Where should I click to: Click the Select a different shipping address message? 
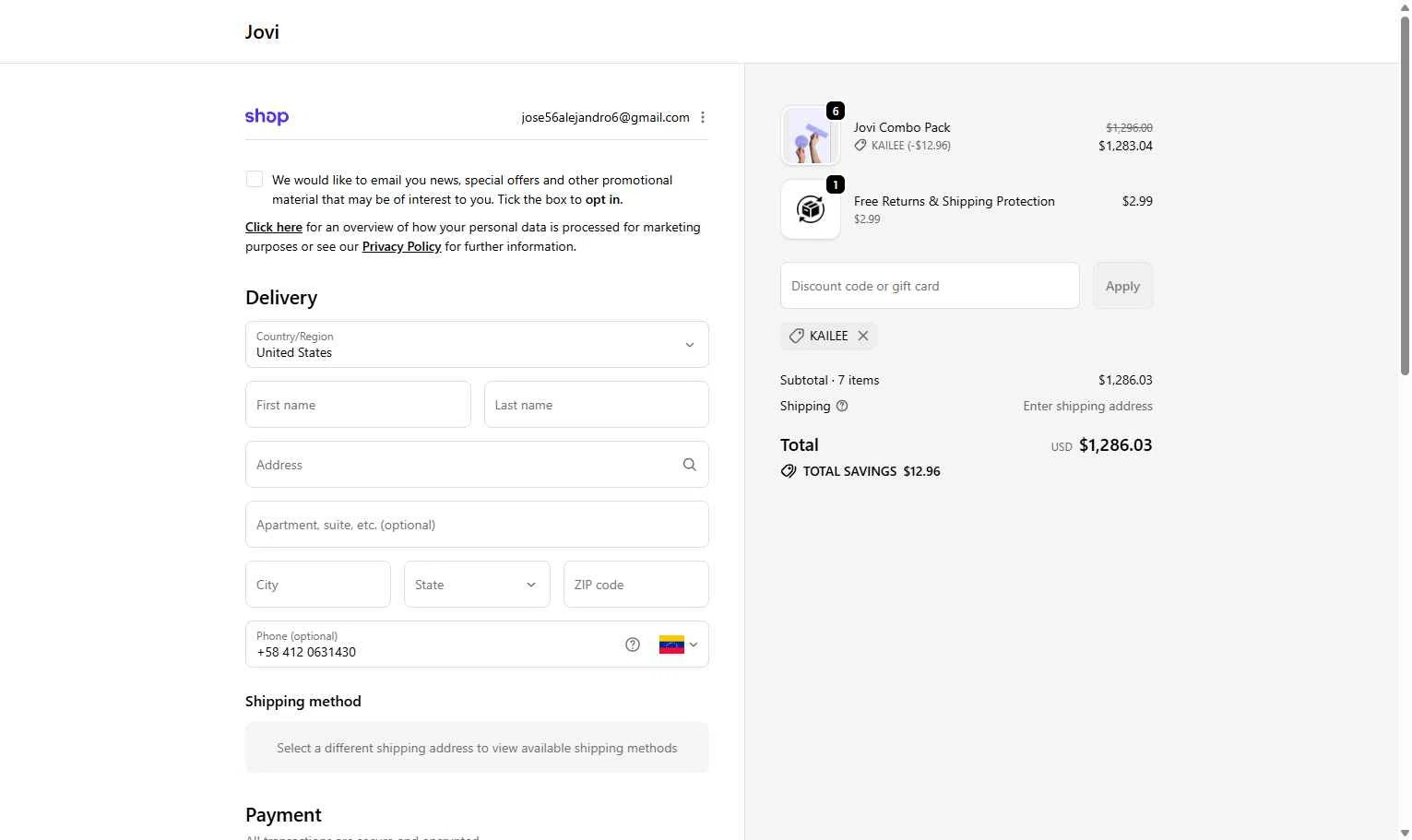pos(477,748)
